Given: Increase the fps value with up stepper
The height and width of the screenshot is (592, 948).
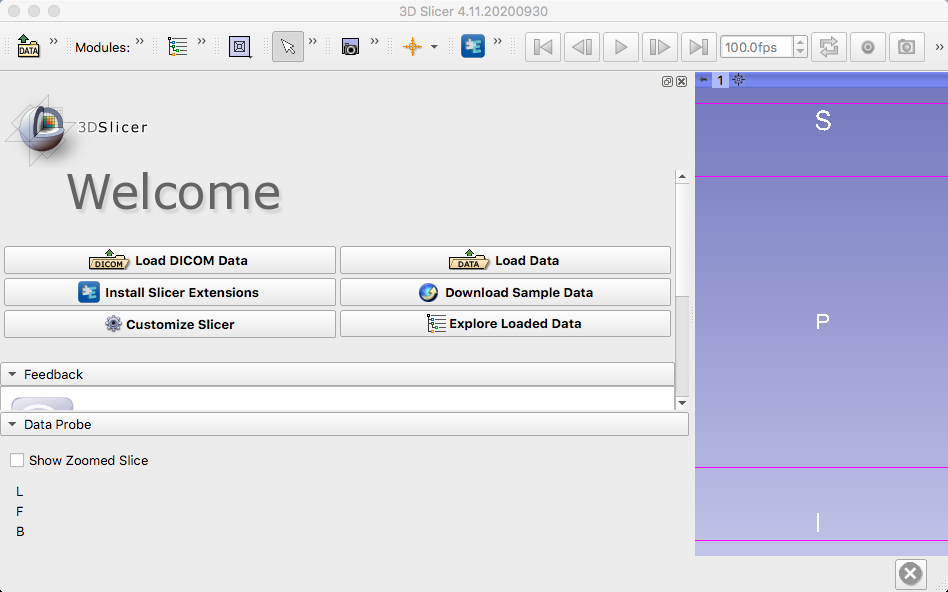Looking at the screenshot, I should click(x=800, y=41).
